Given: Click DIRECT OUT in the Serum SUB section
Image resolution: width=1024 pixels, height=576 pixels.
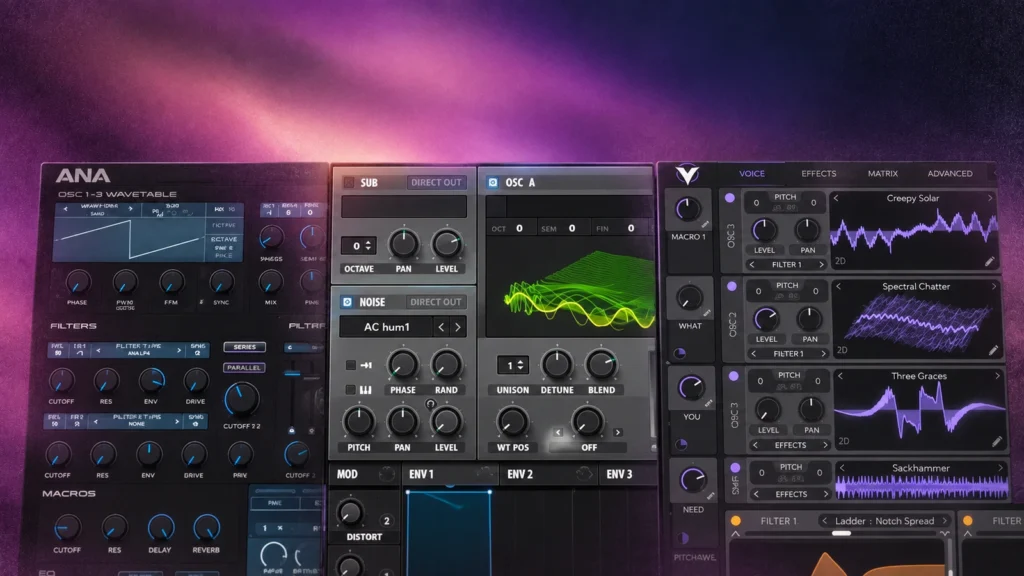Looking at the screenshot, I should click(436, 182).
